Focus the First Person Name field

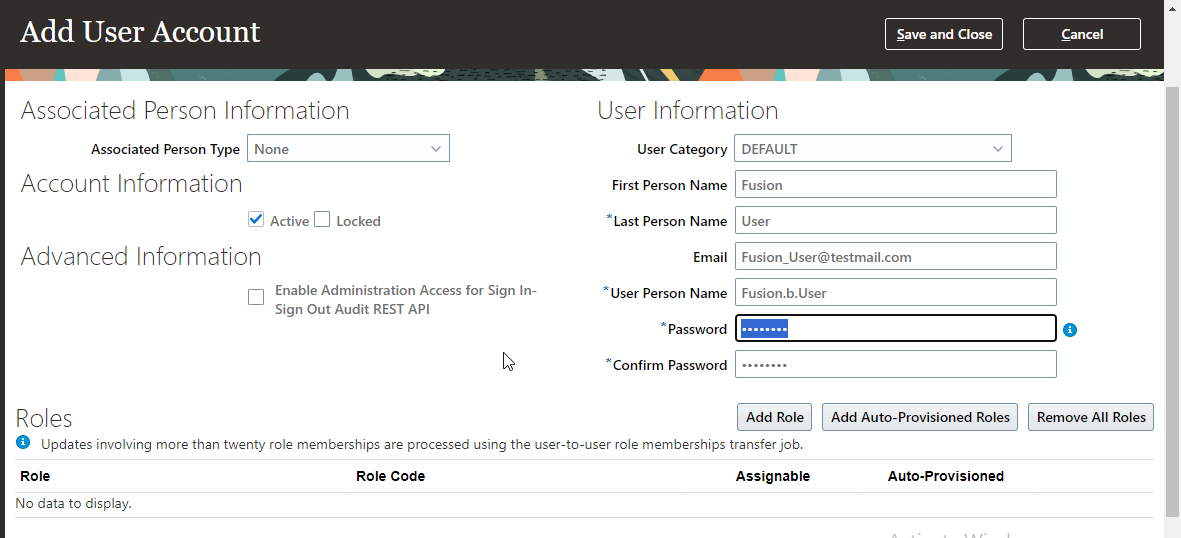(896, 185)
